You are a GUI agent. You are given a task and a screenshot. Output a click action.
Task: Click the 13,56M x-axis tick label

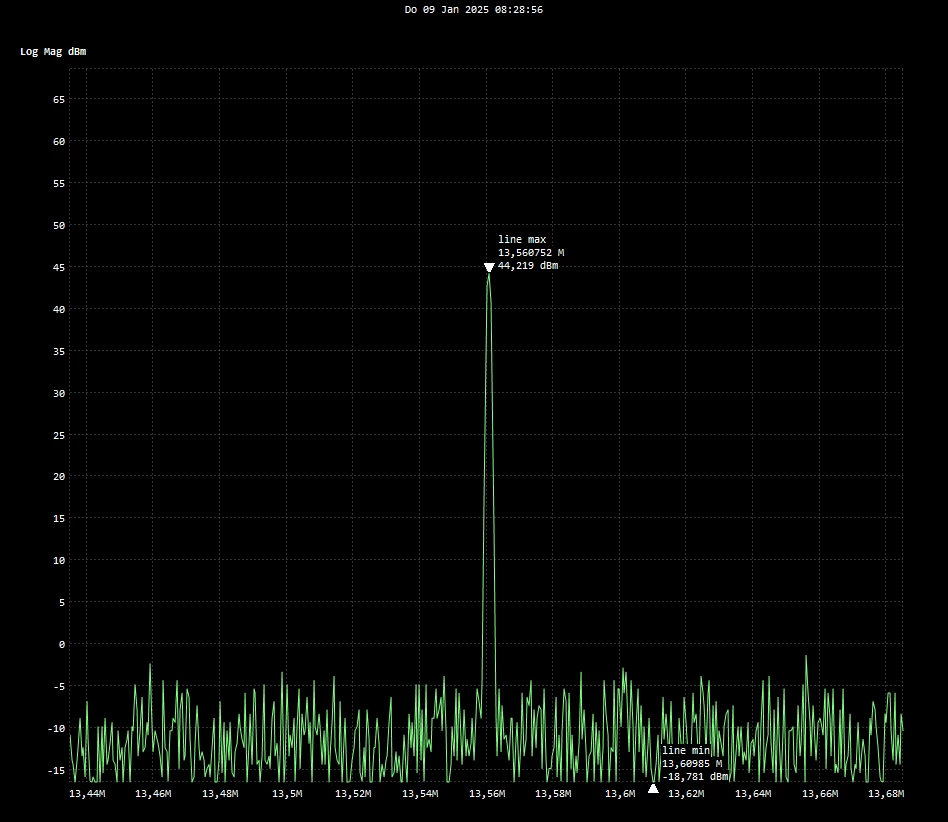click(x=487, y=794)
